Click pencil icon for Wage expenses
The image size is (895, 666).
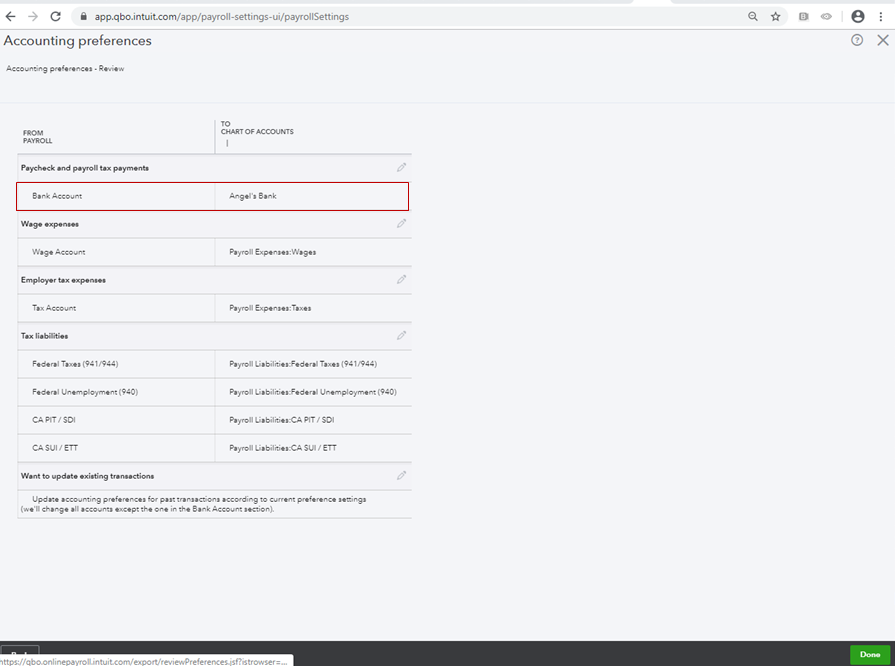[x=401, y=224]
